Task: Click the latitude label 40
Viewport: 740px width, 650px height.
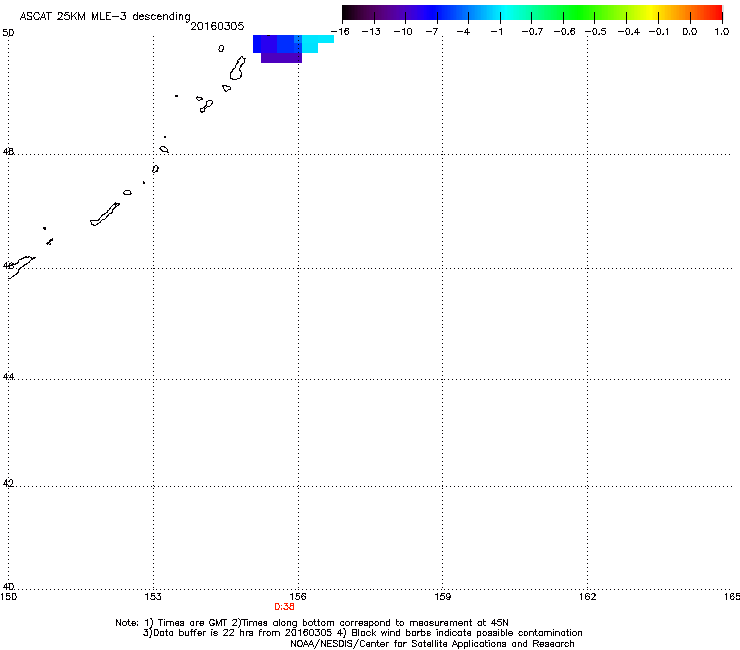Action: (8, 586)
